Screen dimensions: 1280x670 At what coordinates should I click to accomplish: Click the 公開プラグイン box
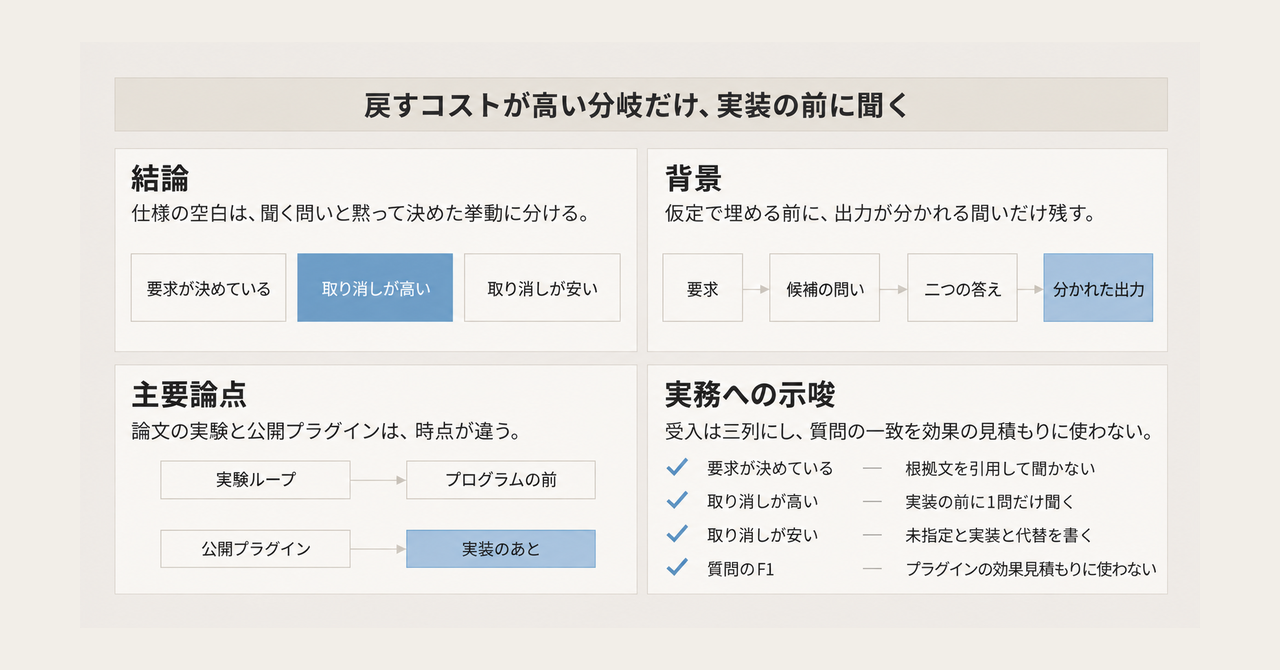pos(255,549)
